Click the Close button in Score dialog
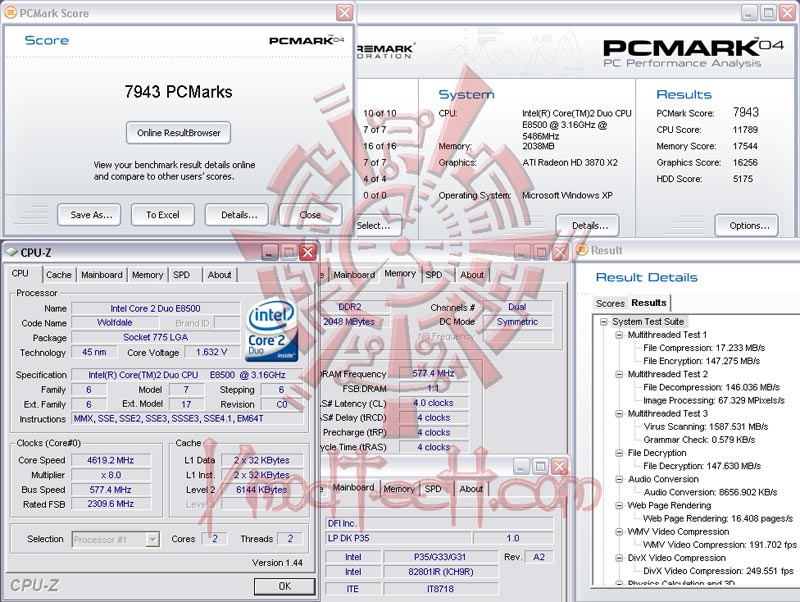The image size is (800, 602). 310,215
